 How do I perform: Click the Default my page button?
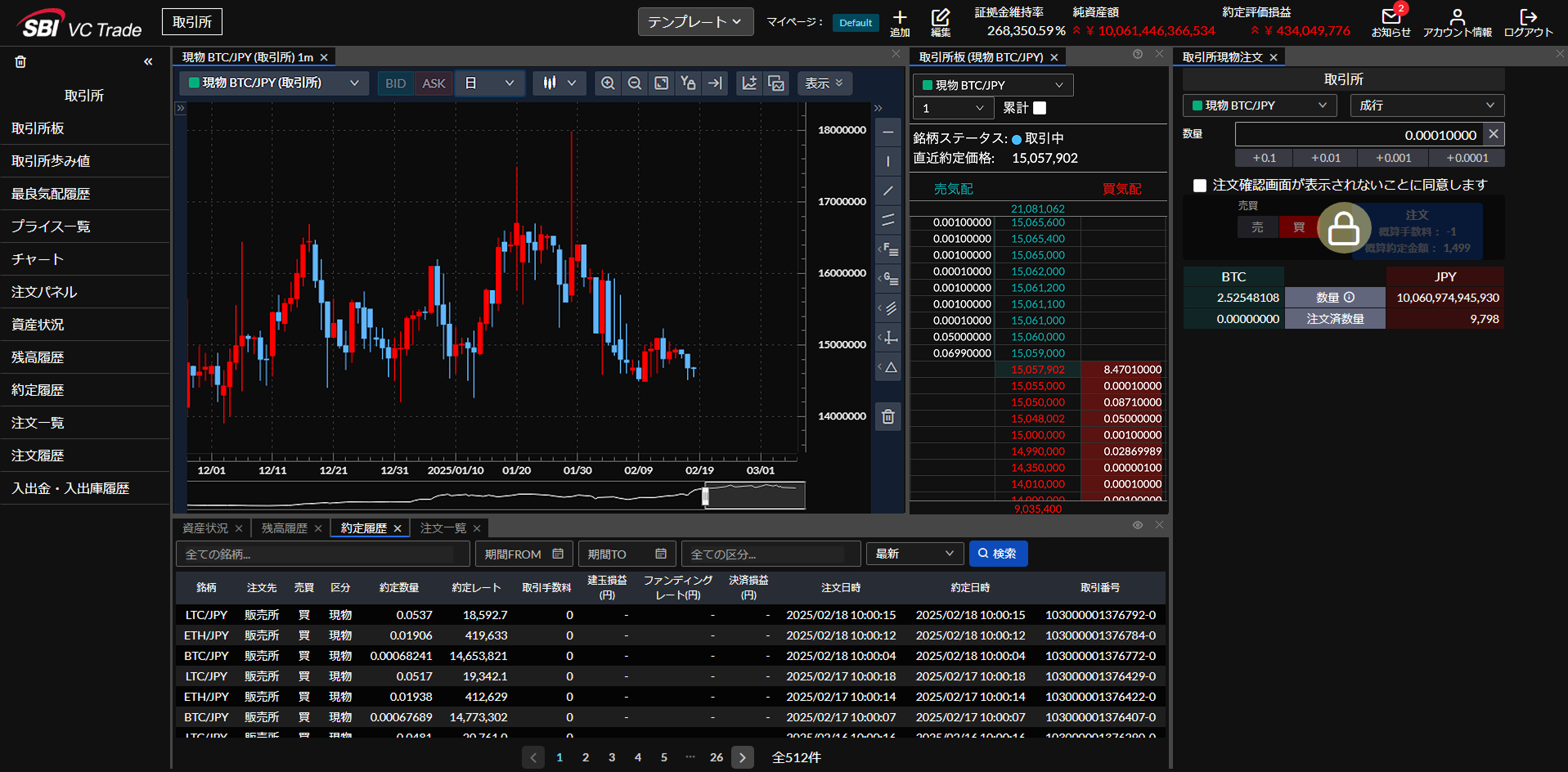click(856, 23)
